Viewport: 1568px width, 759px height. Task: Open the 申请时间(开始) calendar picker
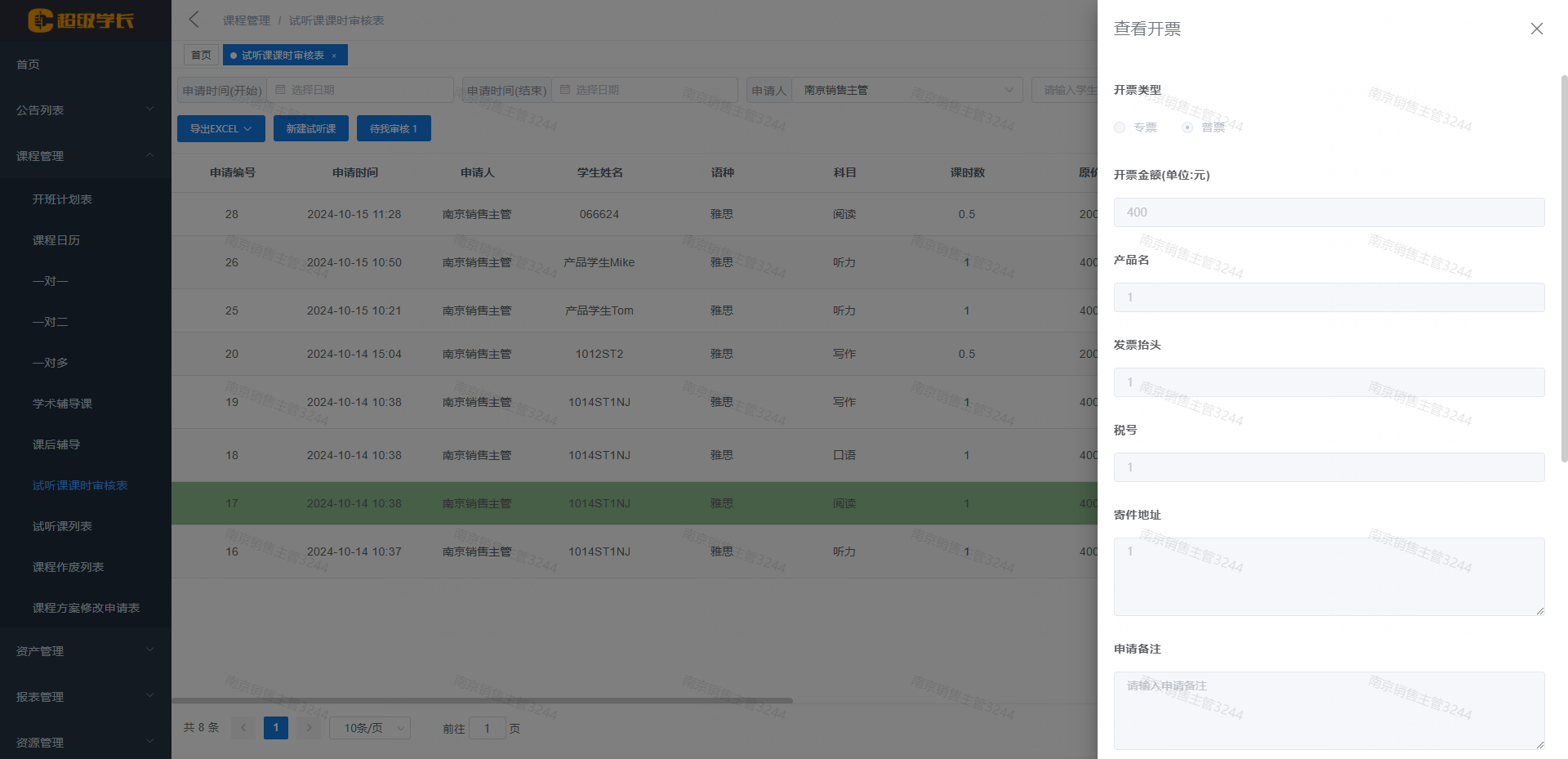click(x=359, y=90)
